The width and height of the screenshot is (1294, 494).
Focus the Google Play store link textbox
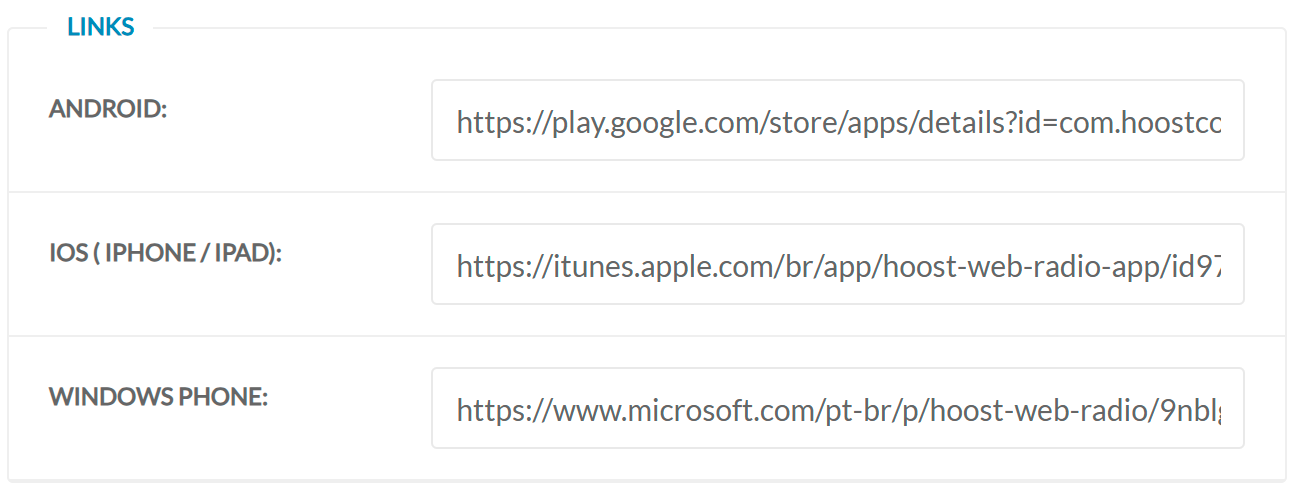pyautogui.click(x=837, y=121)
